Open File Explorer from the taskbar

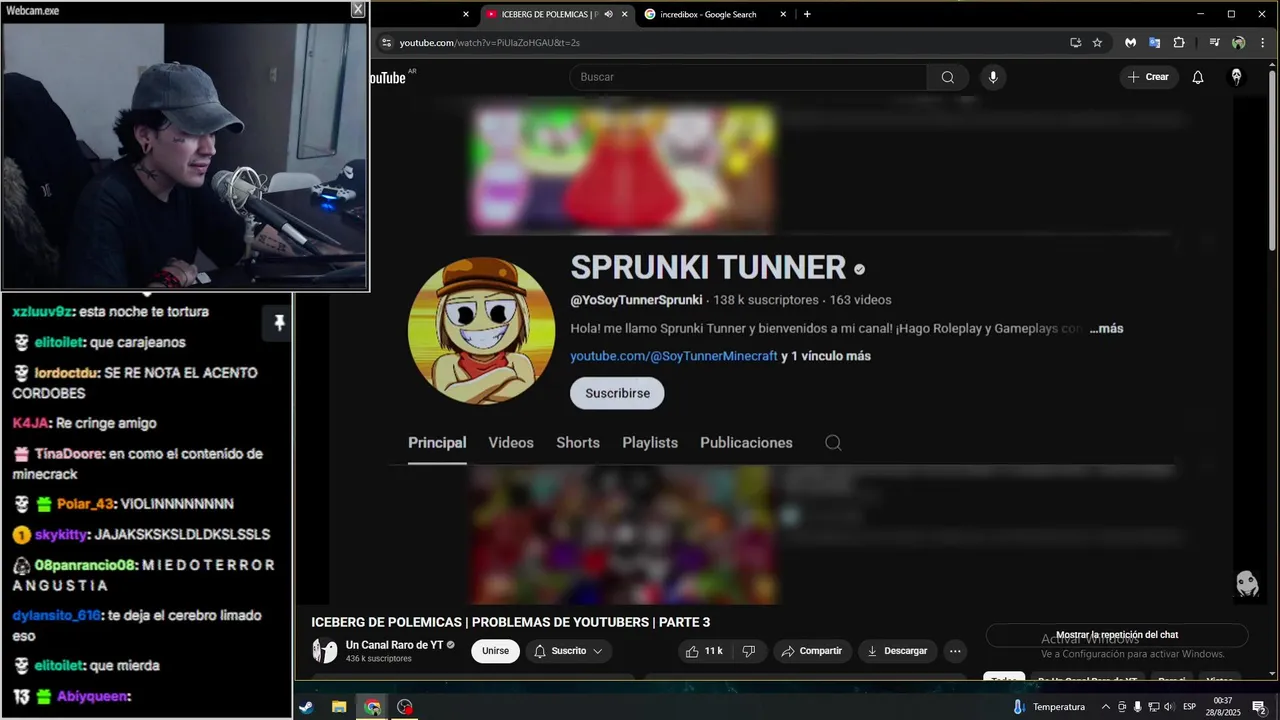pyautogui.click(x=339, y=707)
